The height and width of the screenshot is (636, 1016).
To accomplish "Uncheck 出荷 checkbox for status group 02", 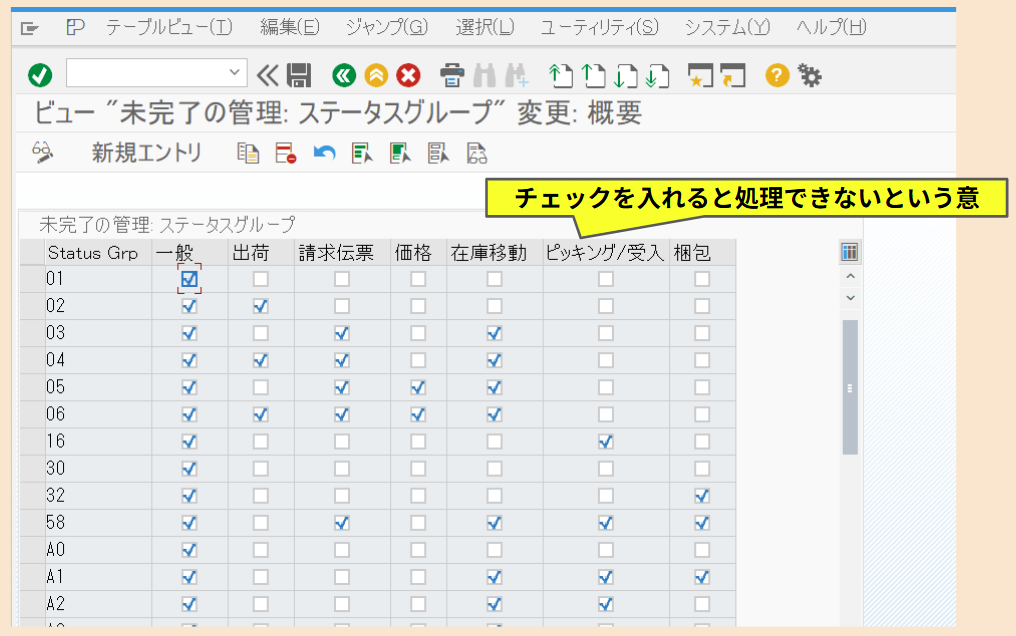I will (x=260, y=306).
